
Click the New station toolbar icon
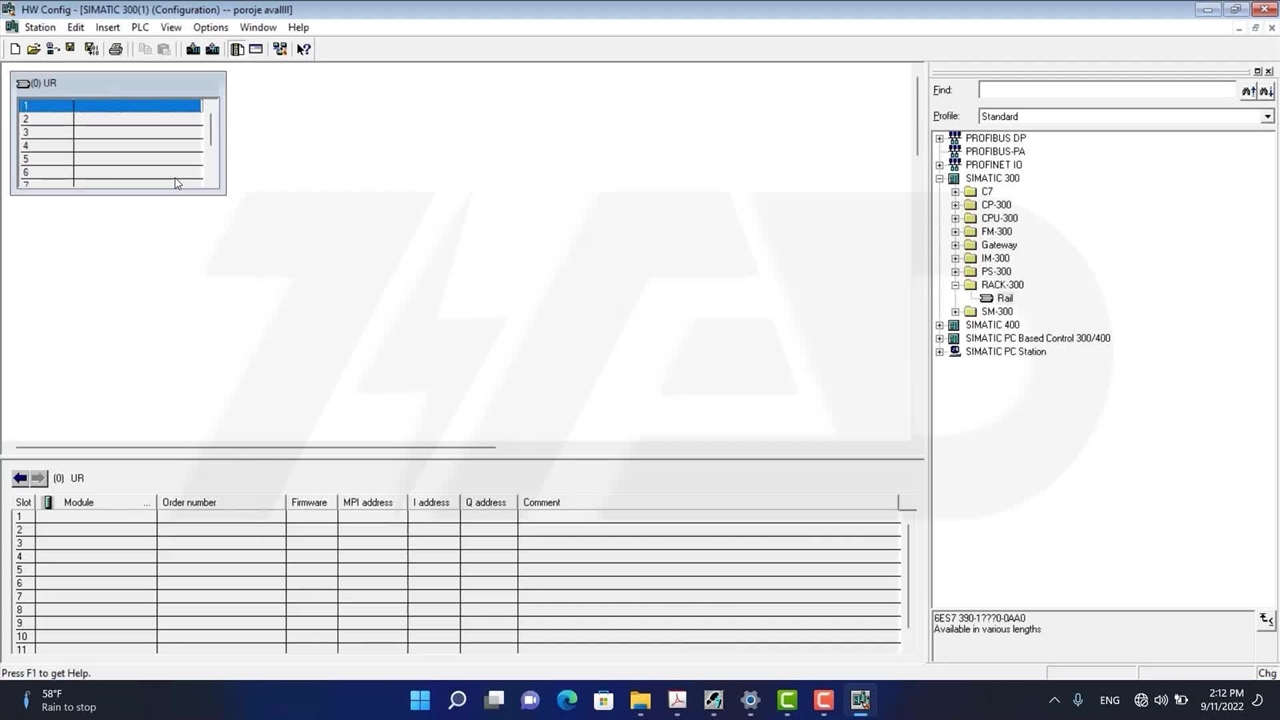(15, 49)
